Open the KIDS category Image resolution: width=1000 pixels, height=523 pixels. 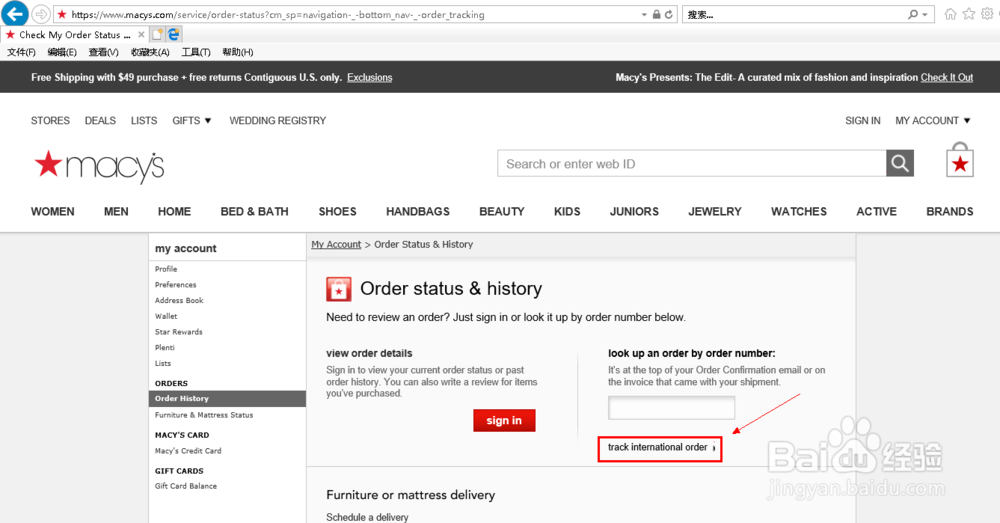click(567, 212)
